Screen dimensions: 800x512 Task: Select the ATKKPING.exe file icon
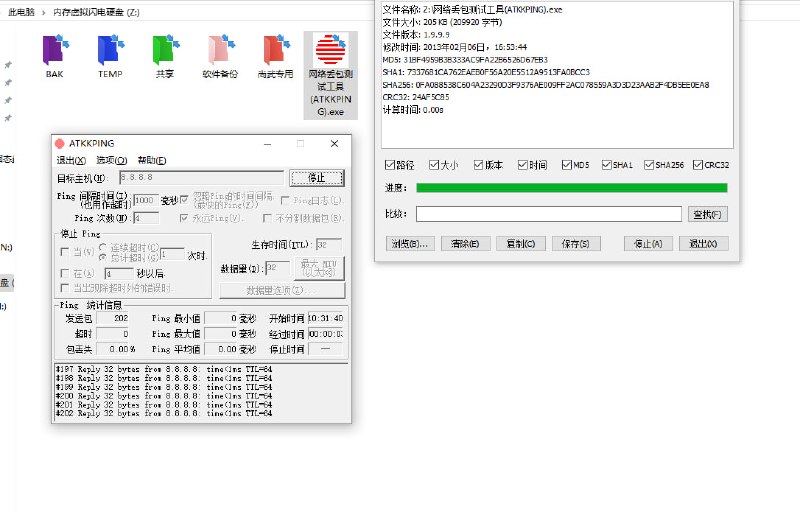330,50
